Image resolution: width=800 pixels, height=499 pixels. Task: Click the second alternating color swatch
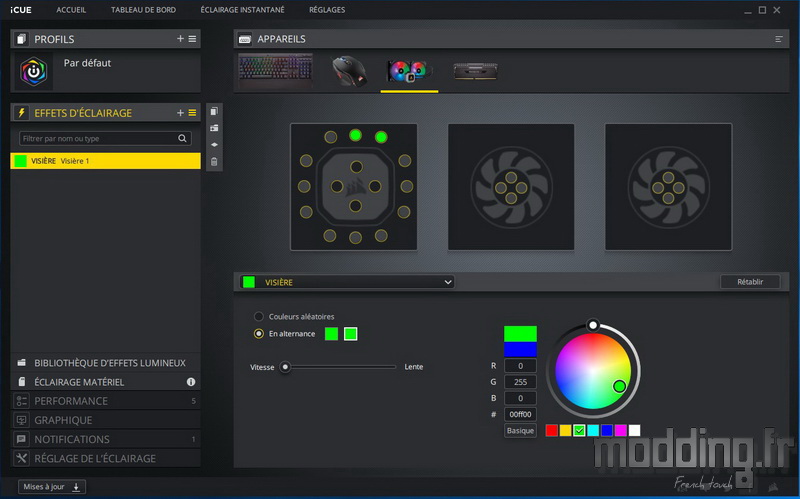pyautogui.click(x=351, y=334)
